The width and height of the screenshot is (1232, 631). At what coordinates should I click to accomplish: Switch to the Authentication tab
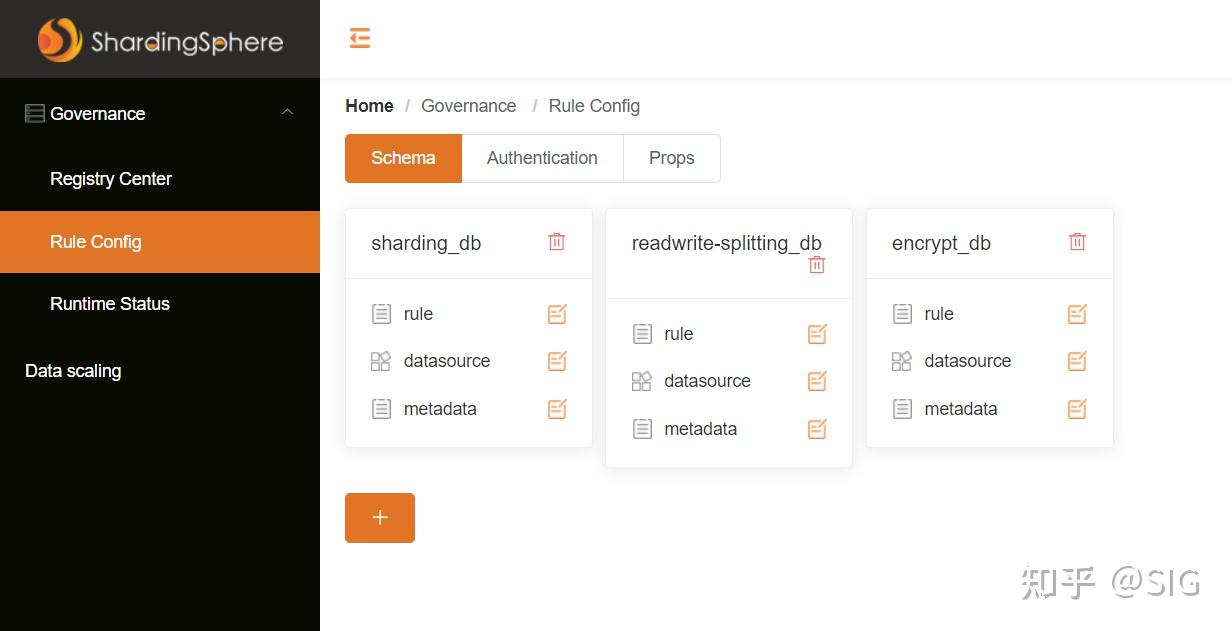(542, 158)
